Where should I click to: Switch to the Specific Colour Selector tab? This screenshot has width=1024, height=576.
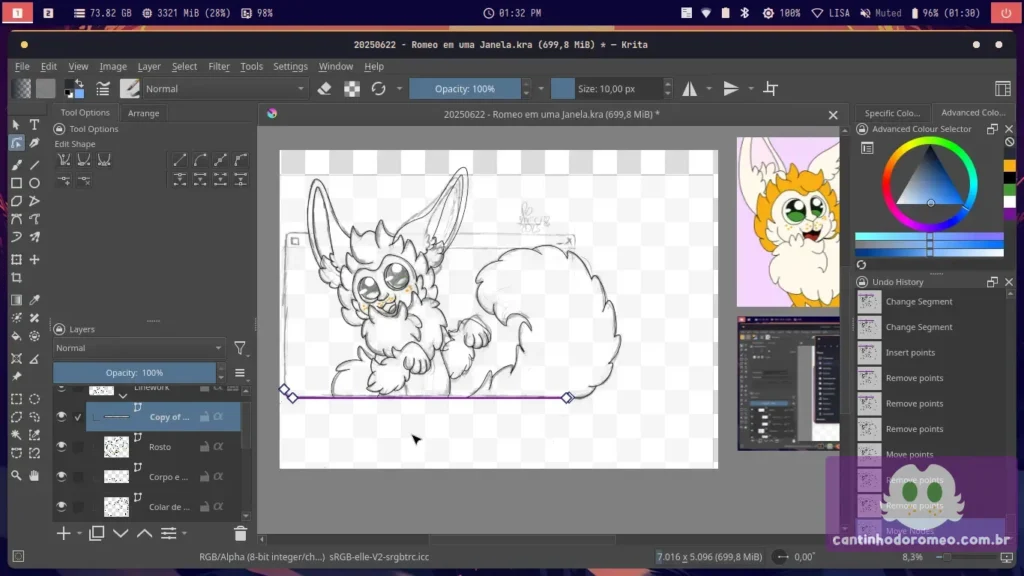tap(892, 113)
